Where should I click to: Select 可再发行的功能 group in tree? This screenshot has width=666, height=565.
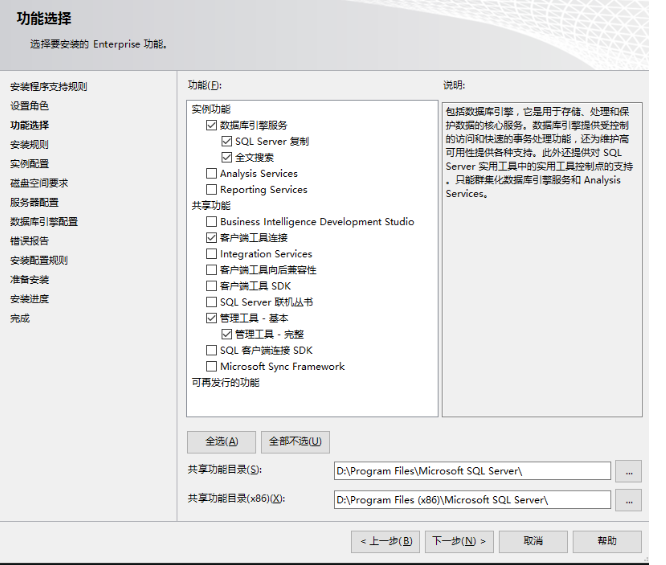pos(225,382)
